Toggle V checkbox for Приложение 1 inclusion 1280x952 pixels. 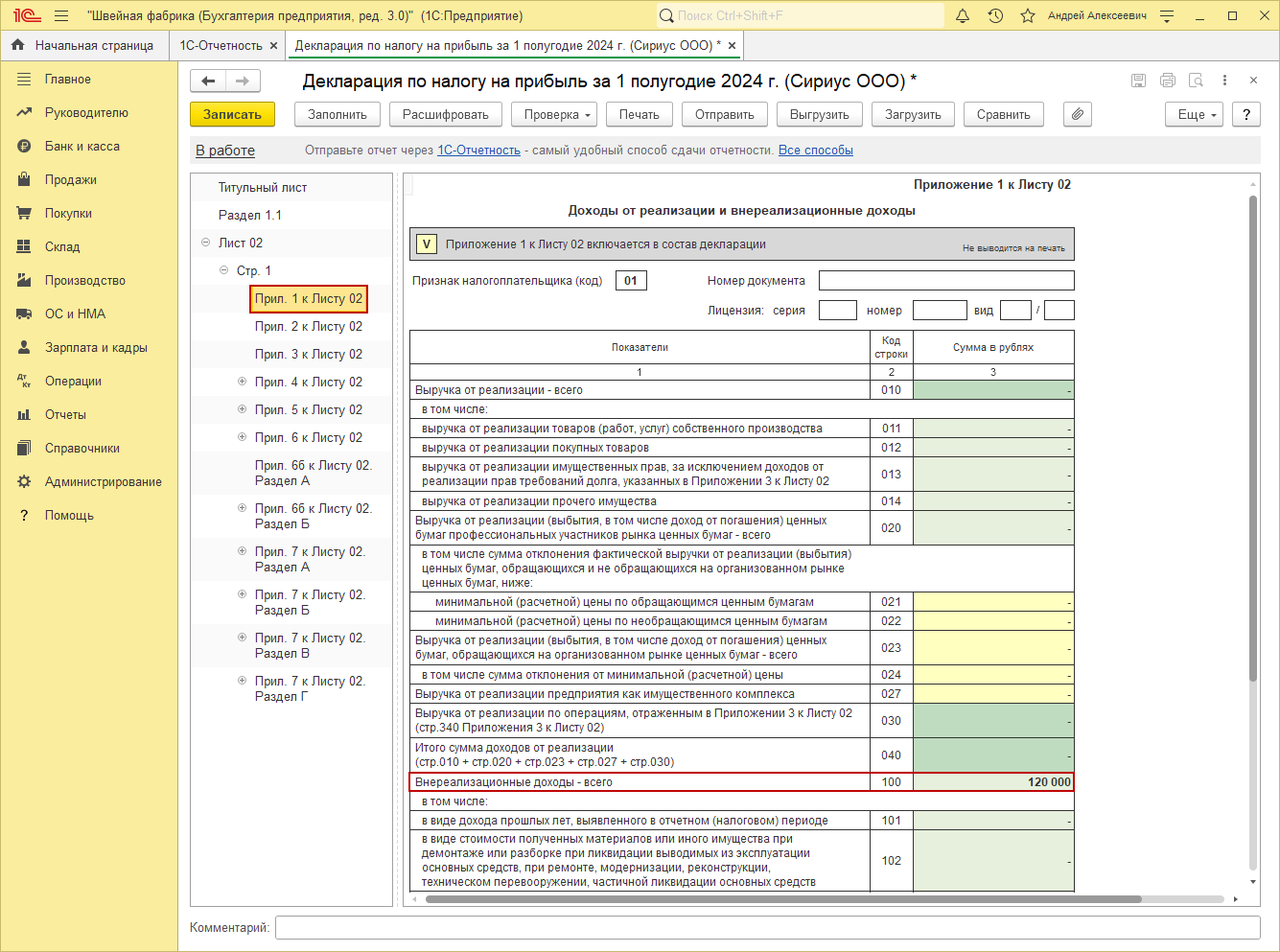[427, 244]
